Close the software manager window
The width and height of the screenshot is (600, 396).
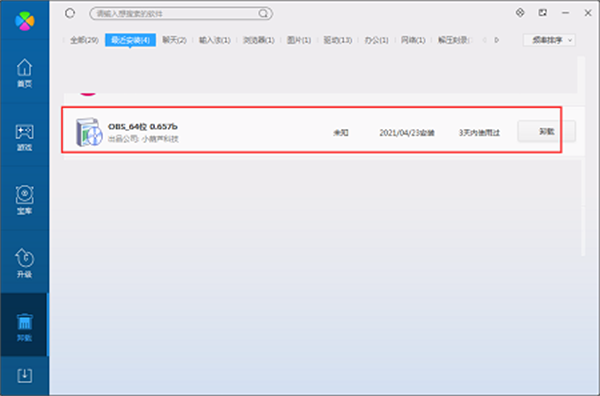588,13
